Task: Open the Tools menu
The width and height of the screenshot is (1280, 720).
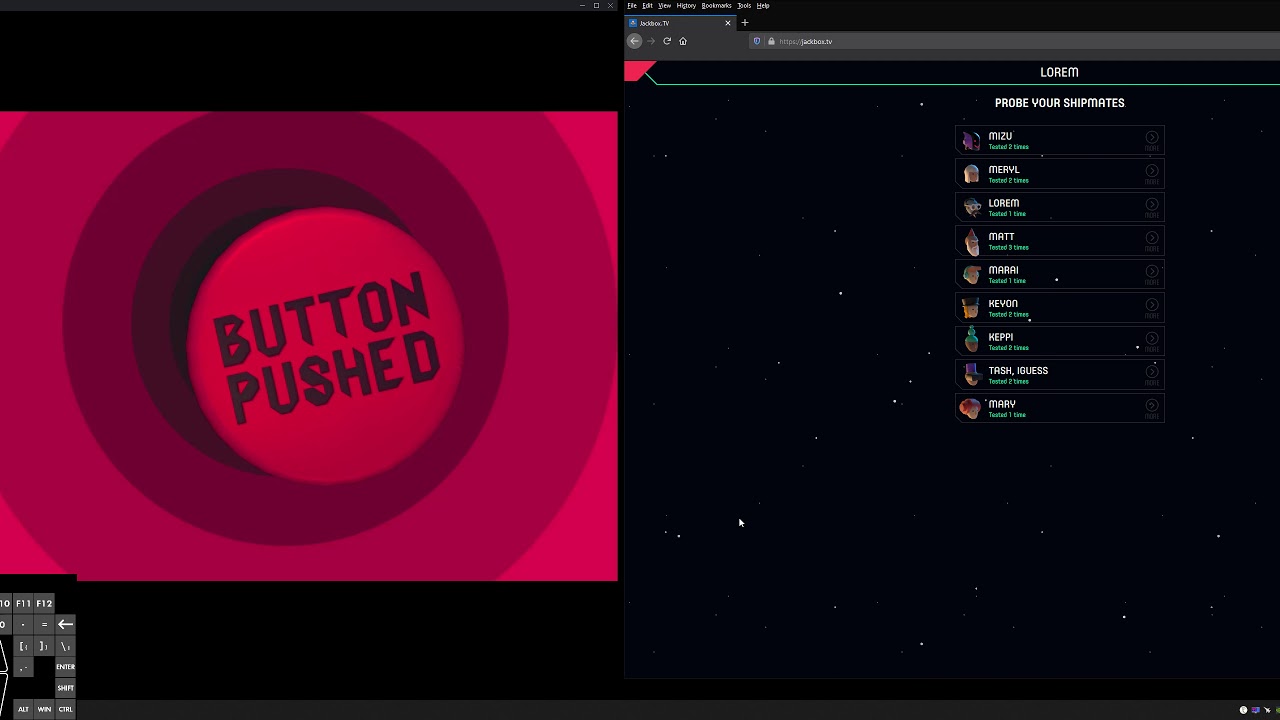Action: pos(744,6)
